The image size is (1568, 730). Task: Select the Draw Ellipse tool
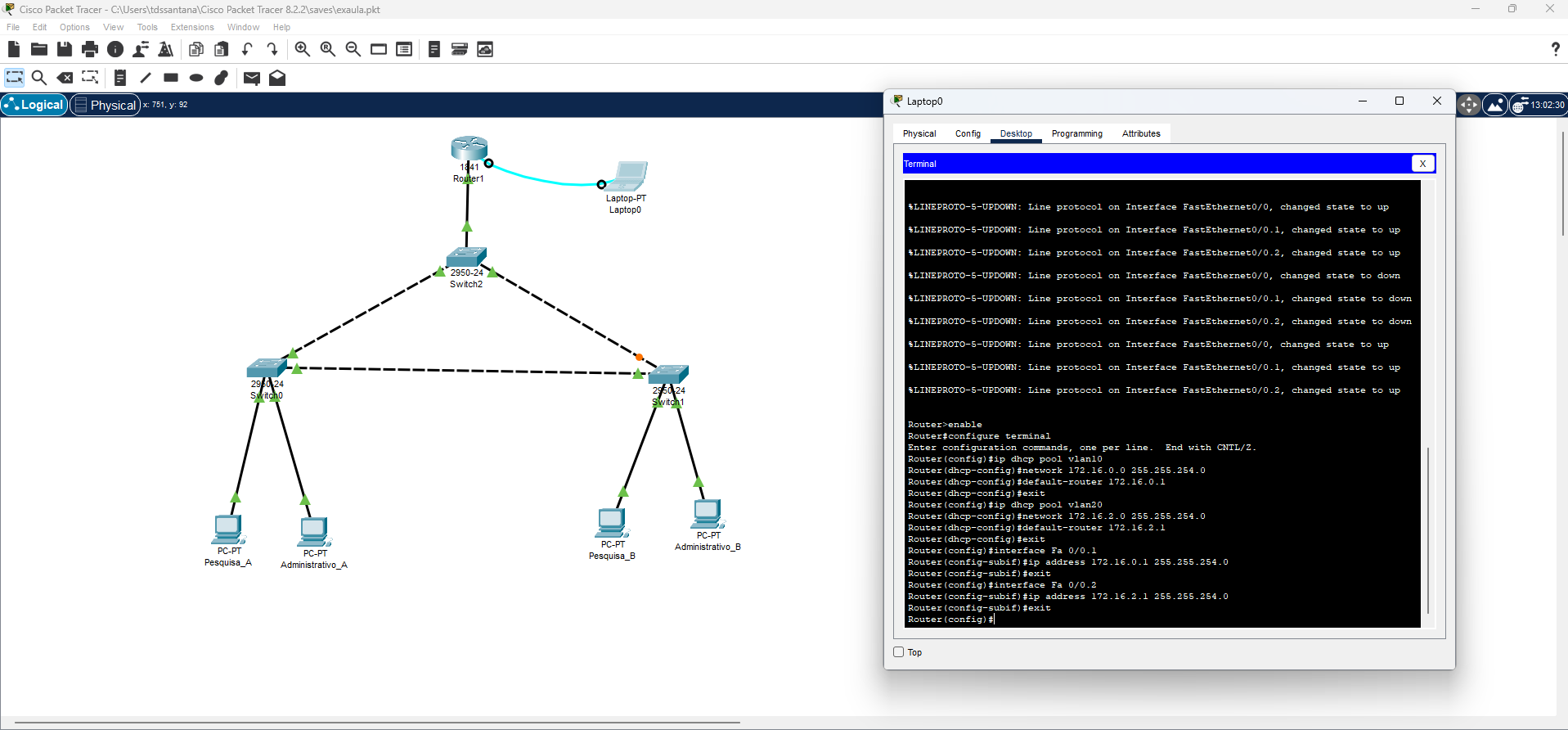(x=196, y=78)
